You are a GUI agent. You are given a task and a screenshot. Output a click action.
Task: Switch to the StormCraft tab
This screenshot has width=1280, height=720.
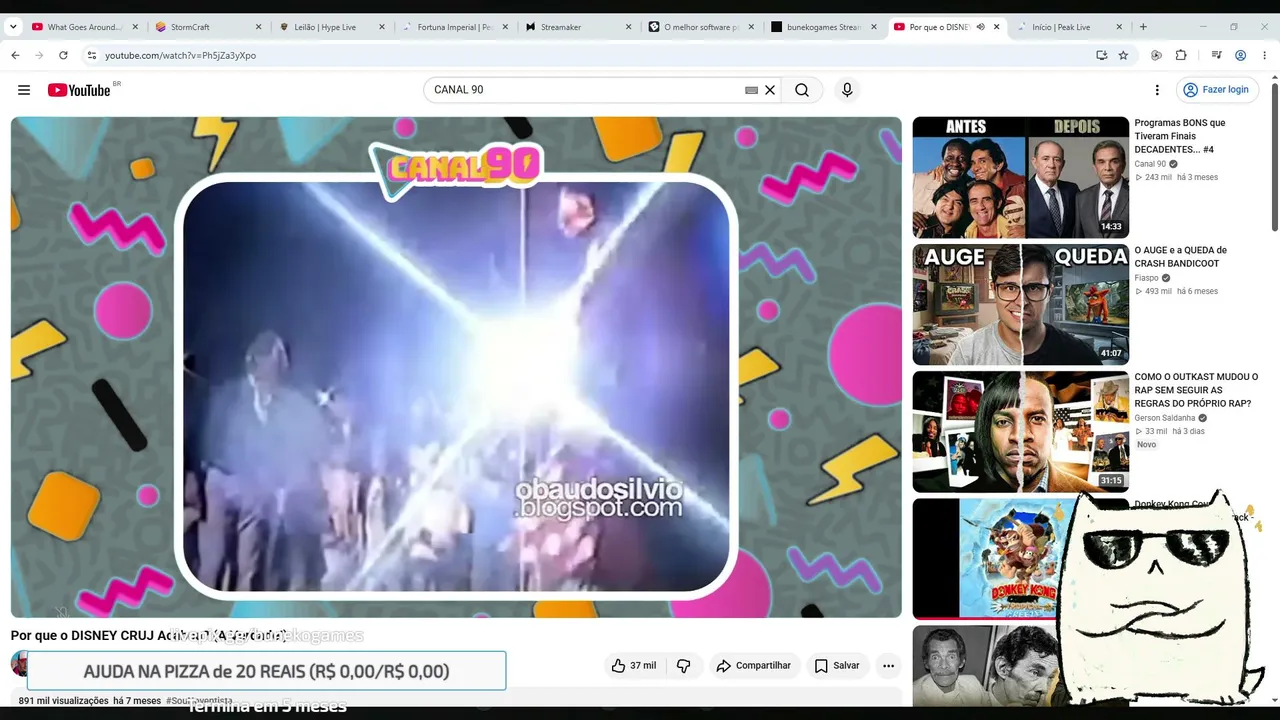pyautogui.click(x=207, y=27)
